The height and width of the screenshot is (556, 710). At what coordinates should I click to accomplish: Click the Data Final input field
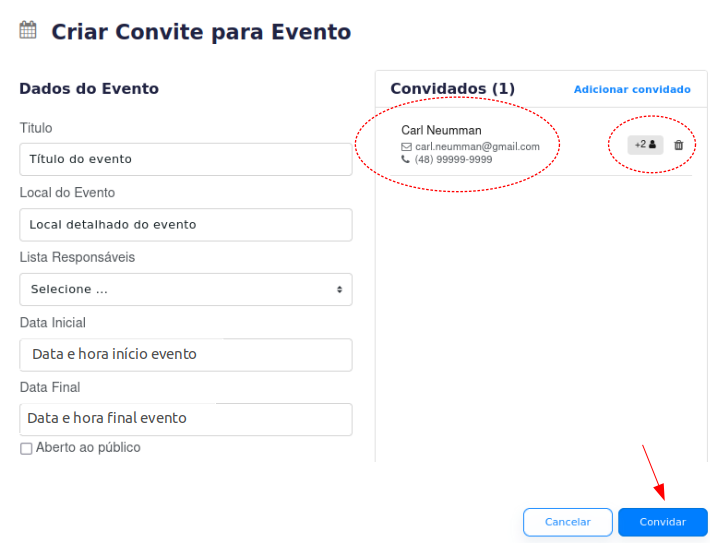coord(186,419)
